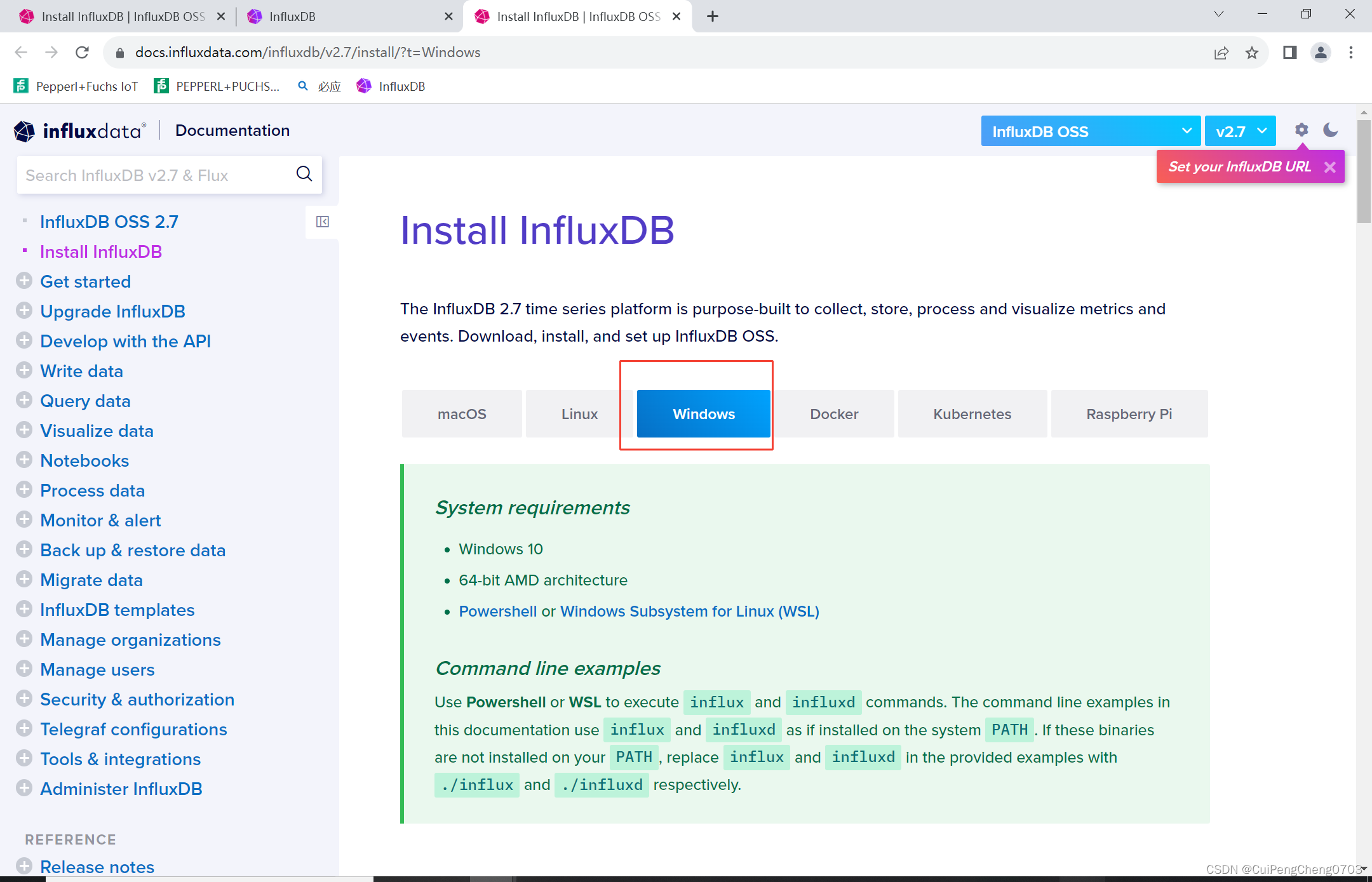Open the Release notes link
Screen dimensions: 1372x882
(97, 867)
